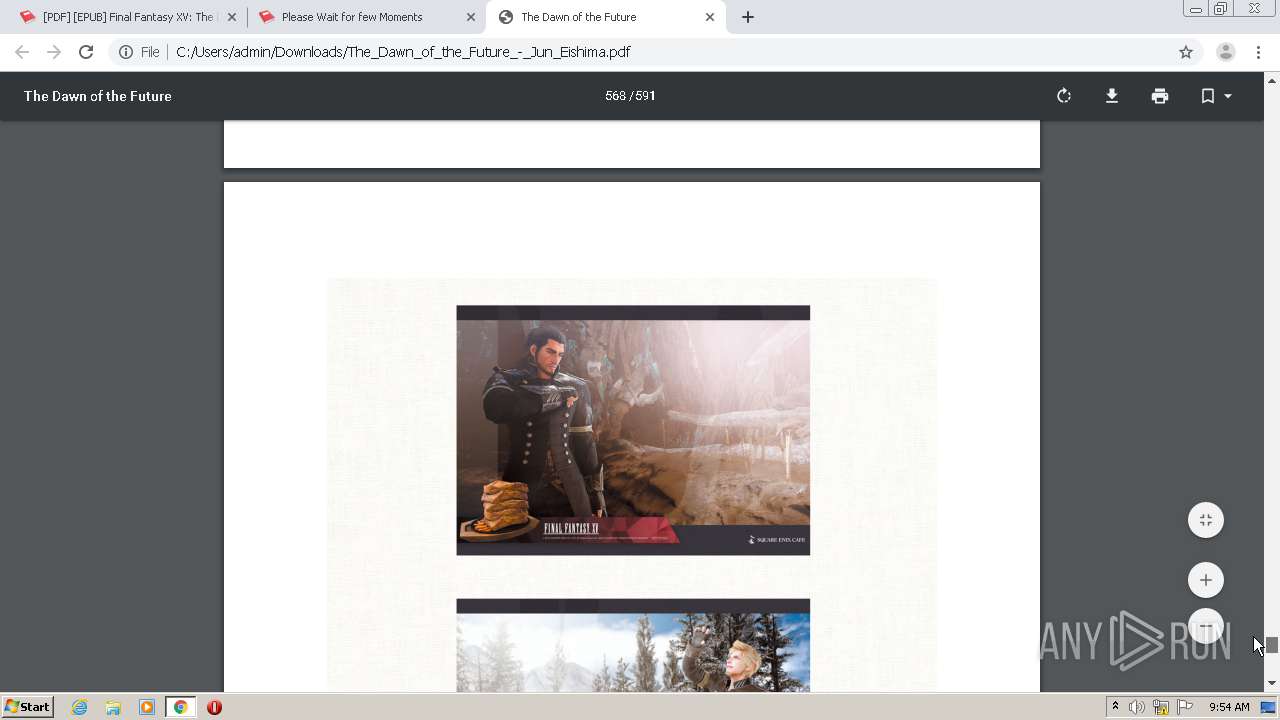This screenshot has width=1280, height=720.
Task: Click the Gladiolus Square Enix Cafe image
Action: click(633, 430)
